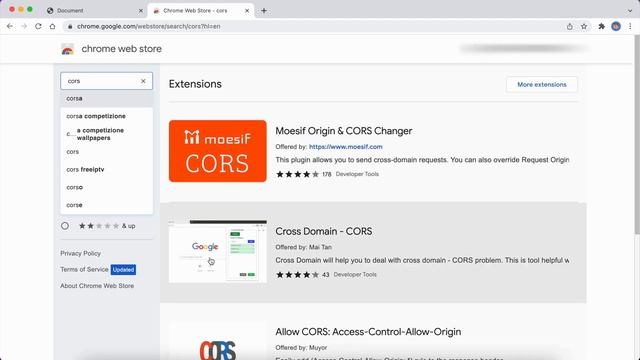Viewport: 640px width, 360px height.
Task: Open the Cross Domain - CORS thumbnail
Action: pos(218,251)
